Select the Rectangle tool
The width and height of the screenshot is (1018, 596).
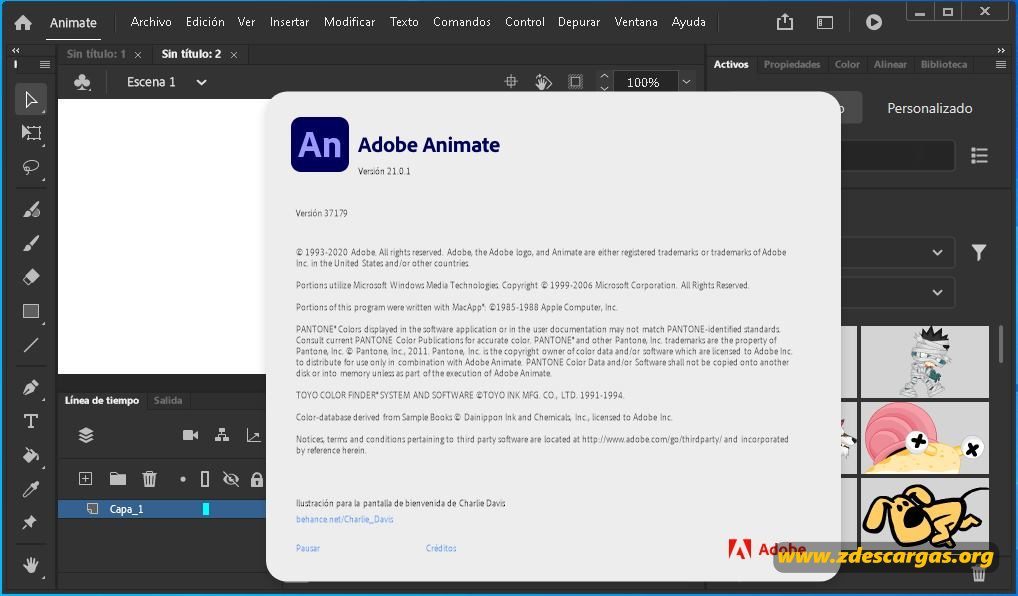pos(31,312)
